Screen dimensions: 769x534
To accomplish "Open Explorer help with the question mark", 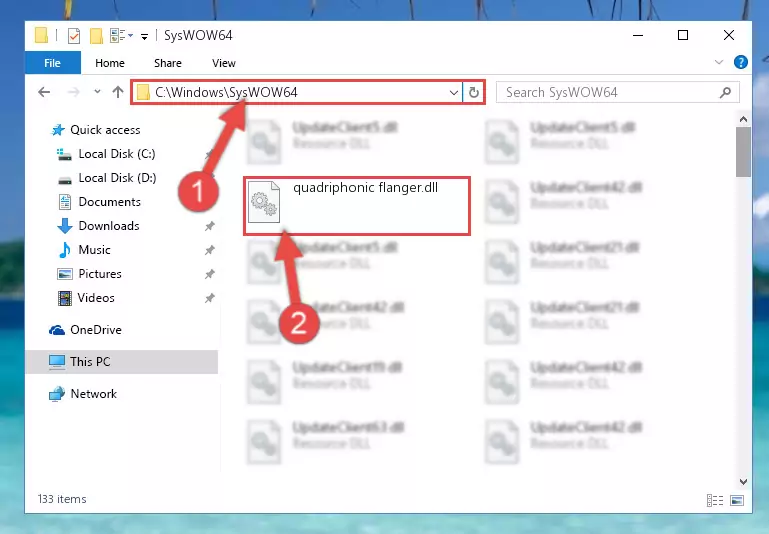I will (x=741, y=62).
